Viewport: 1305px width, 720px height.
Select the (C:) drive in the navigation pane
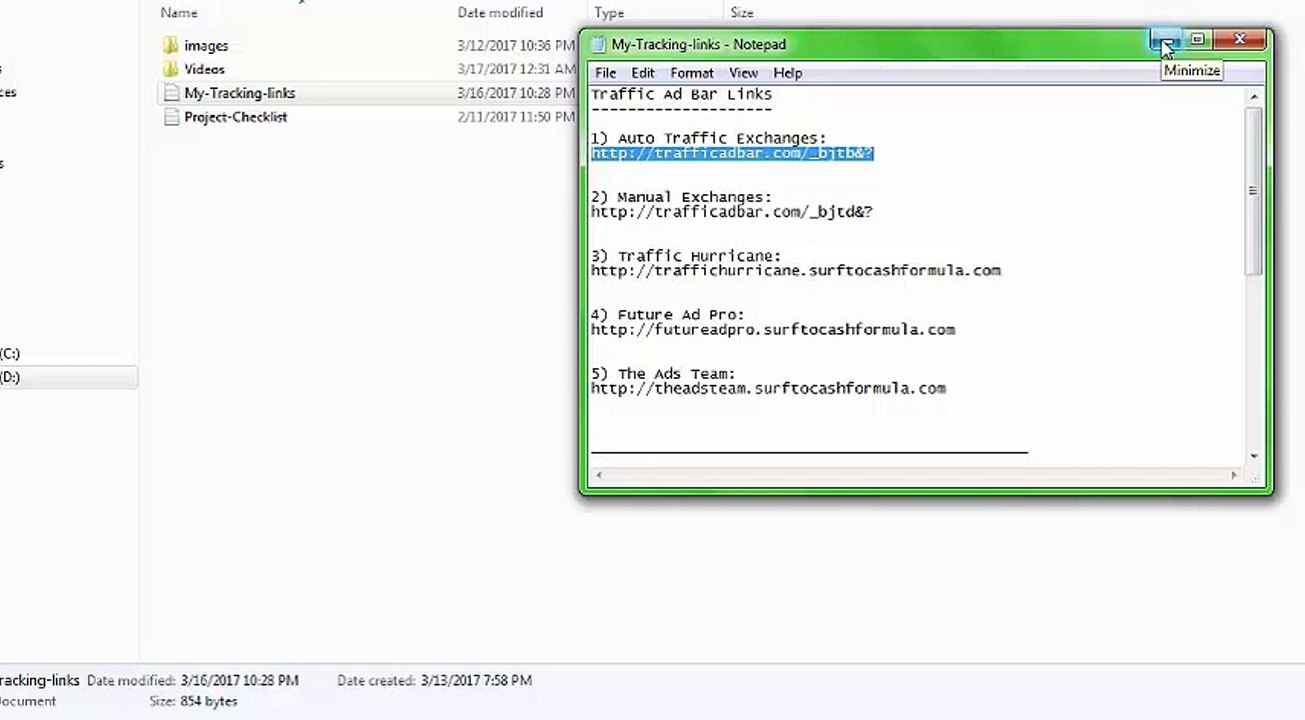pos(10,354)
